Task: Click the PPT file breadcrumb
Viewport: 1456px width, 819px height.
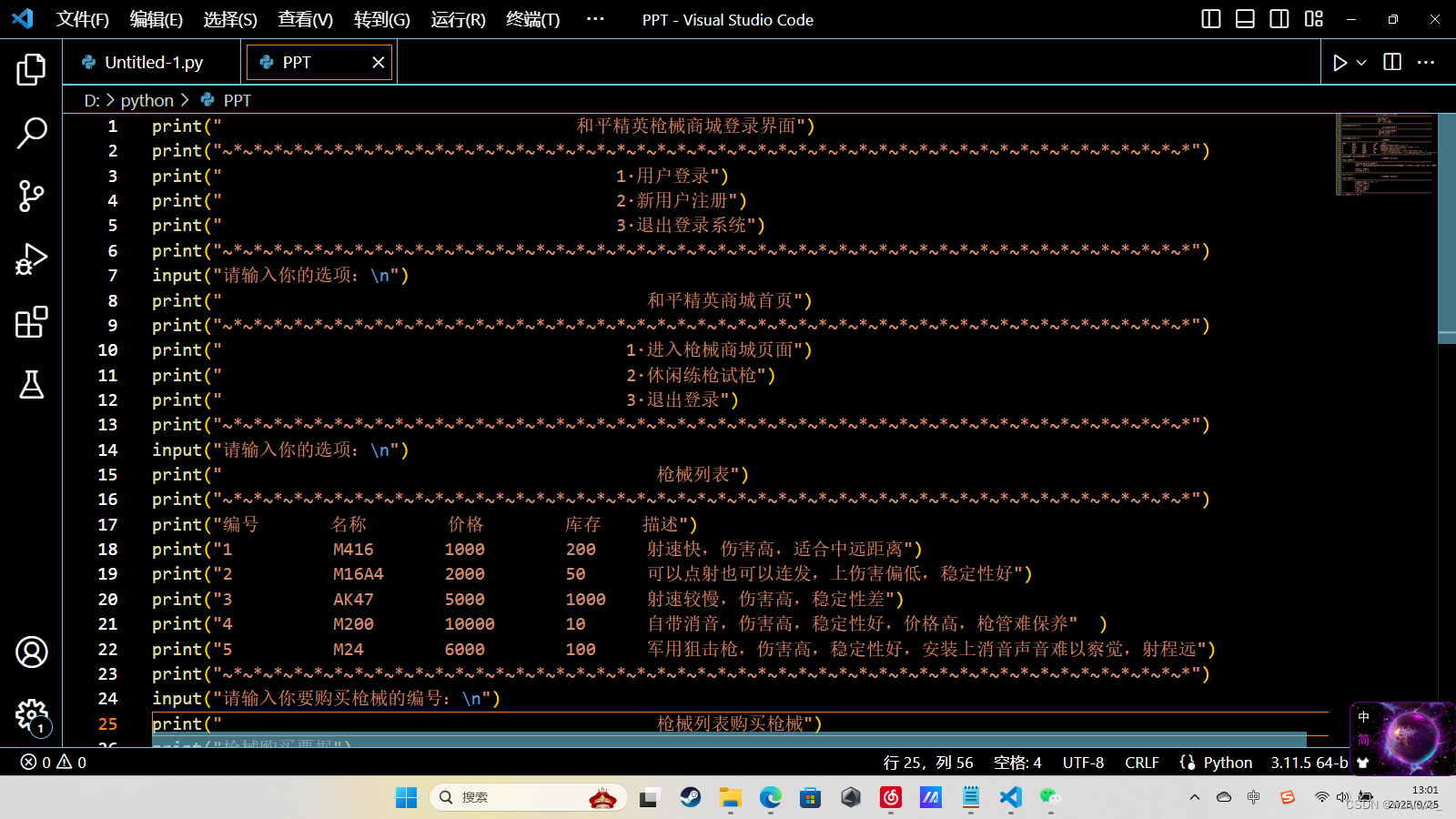Action: pos(237,100)
